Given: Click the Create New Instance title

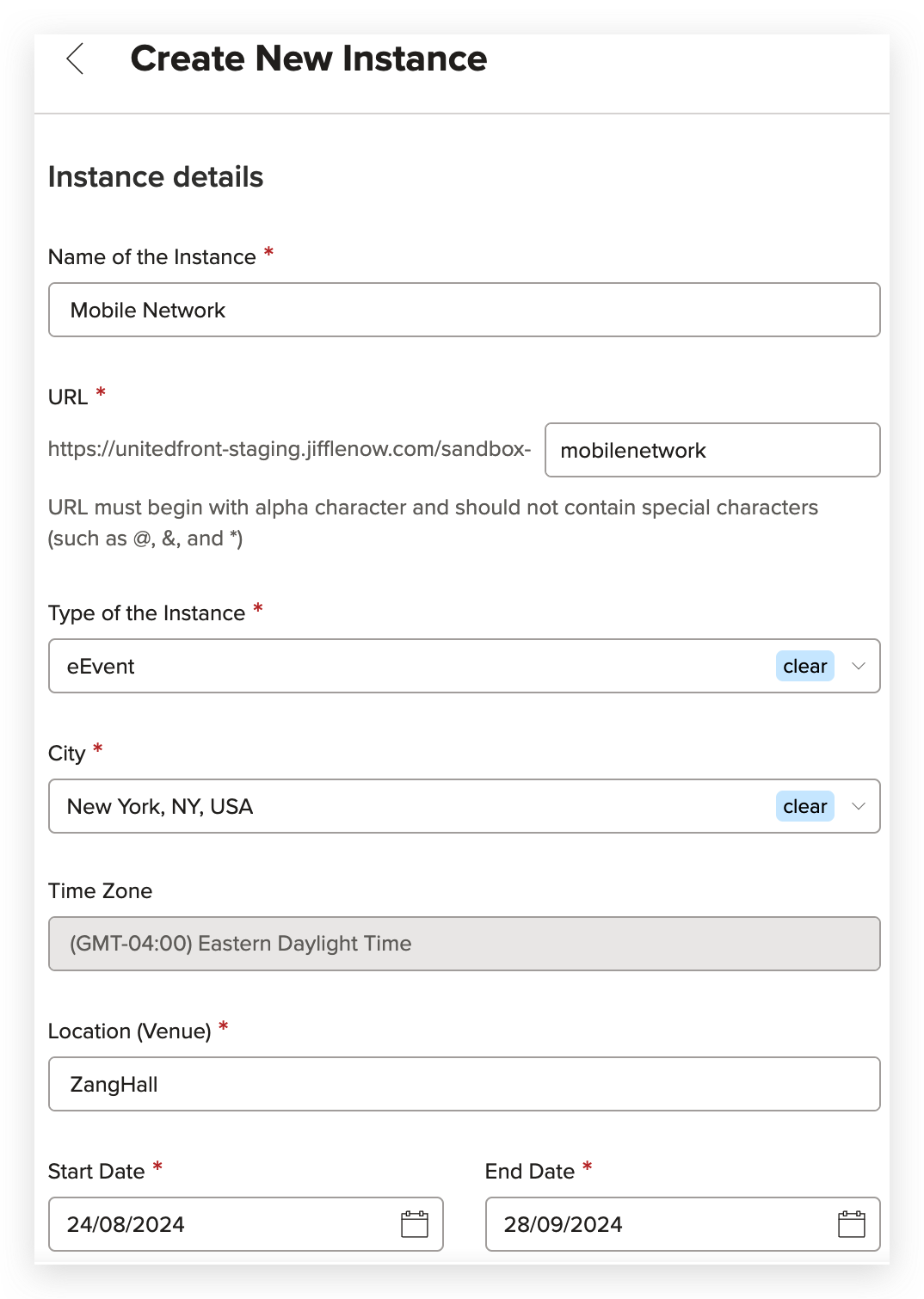Looking at the screenshot, I should (308, 58).
